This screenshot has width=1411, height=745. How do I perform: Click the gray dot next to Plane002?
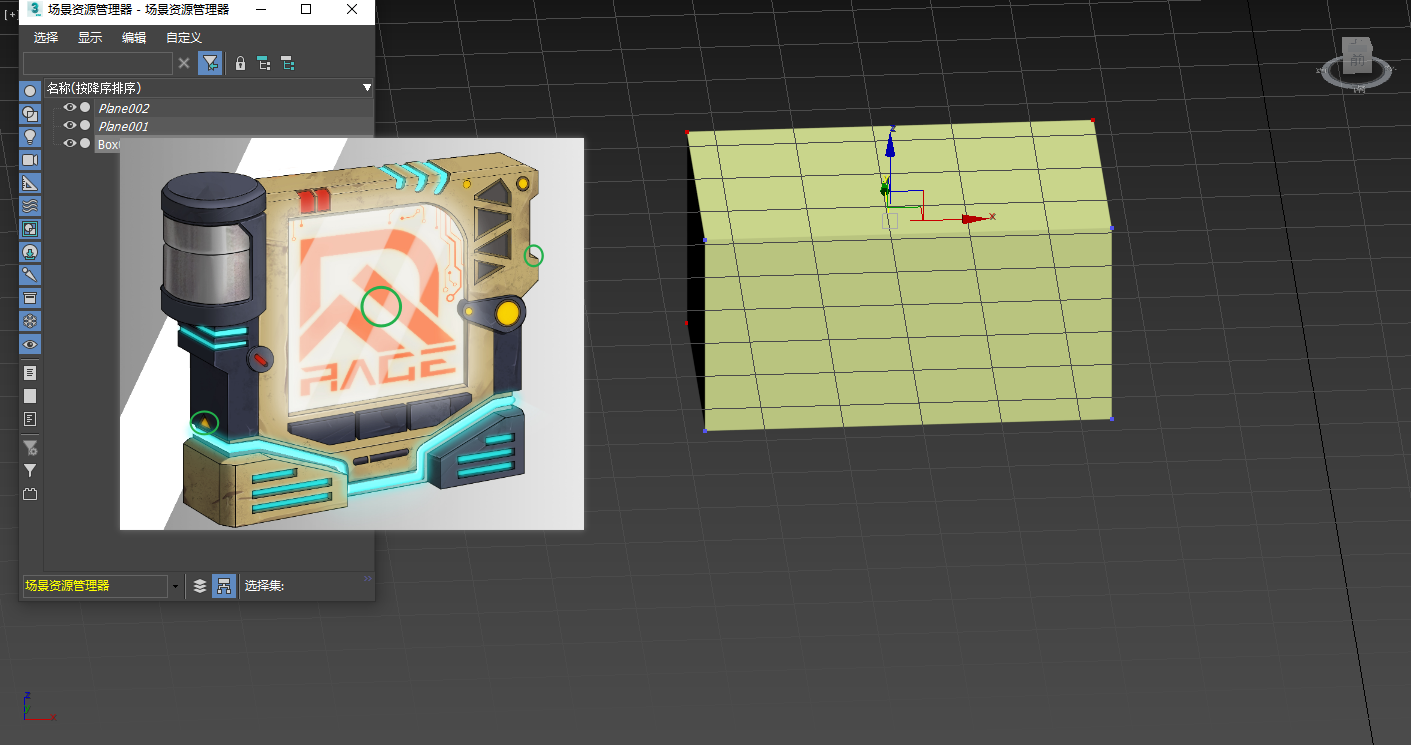[x=85, y=107]
